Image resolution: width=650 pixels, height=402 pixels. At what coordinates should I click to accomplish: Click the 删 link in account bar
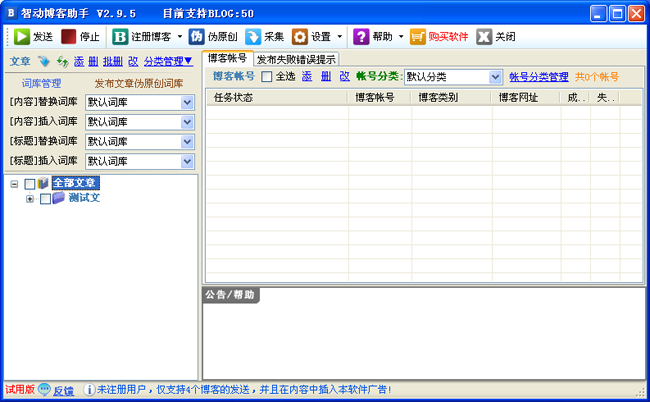[x=326, y=77]
